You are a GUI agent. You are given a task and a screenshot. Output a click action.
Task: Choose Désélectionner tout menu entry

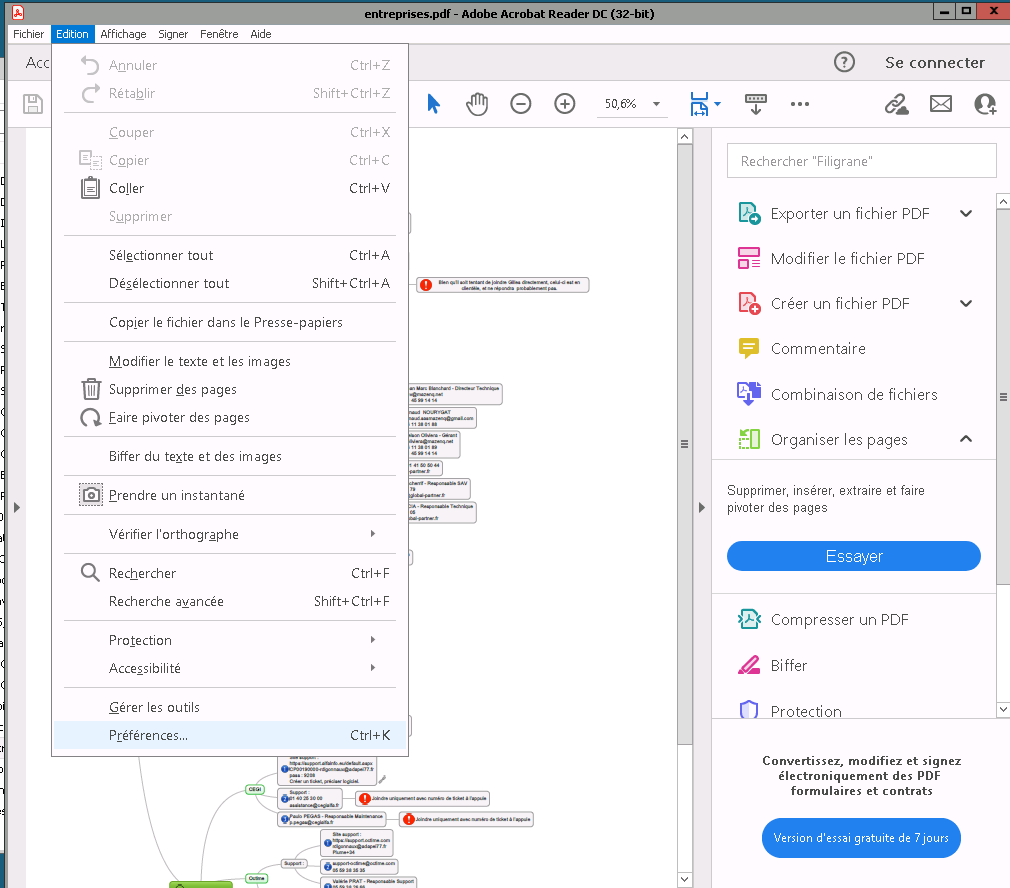(230, 283)
